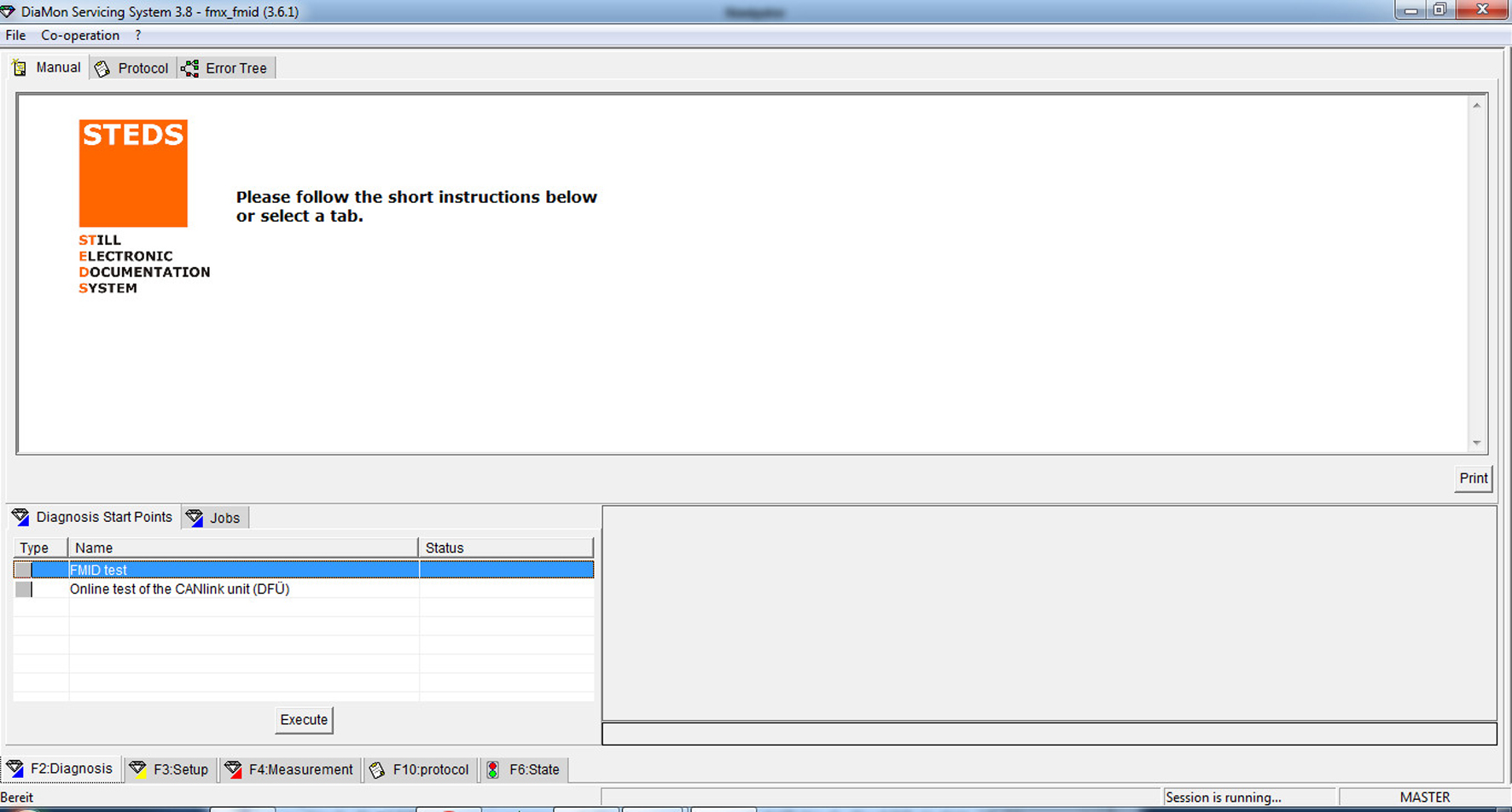Click the STEDS orange logo
Viewport: 1512px width, 812px height.
click(133, 173)
